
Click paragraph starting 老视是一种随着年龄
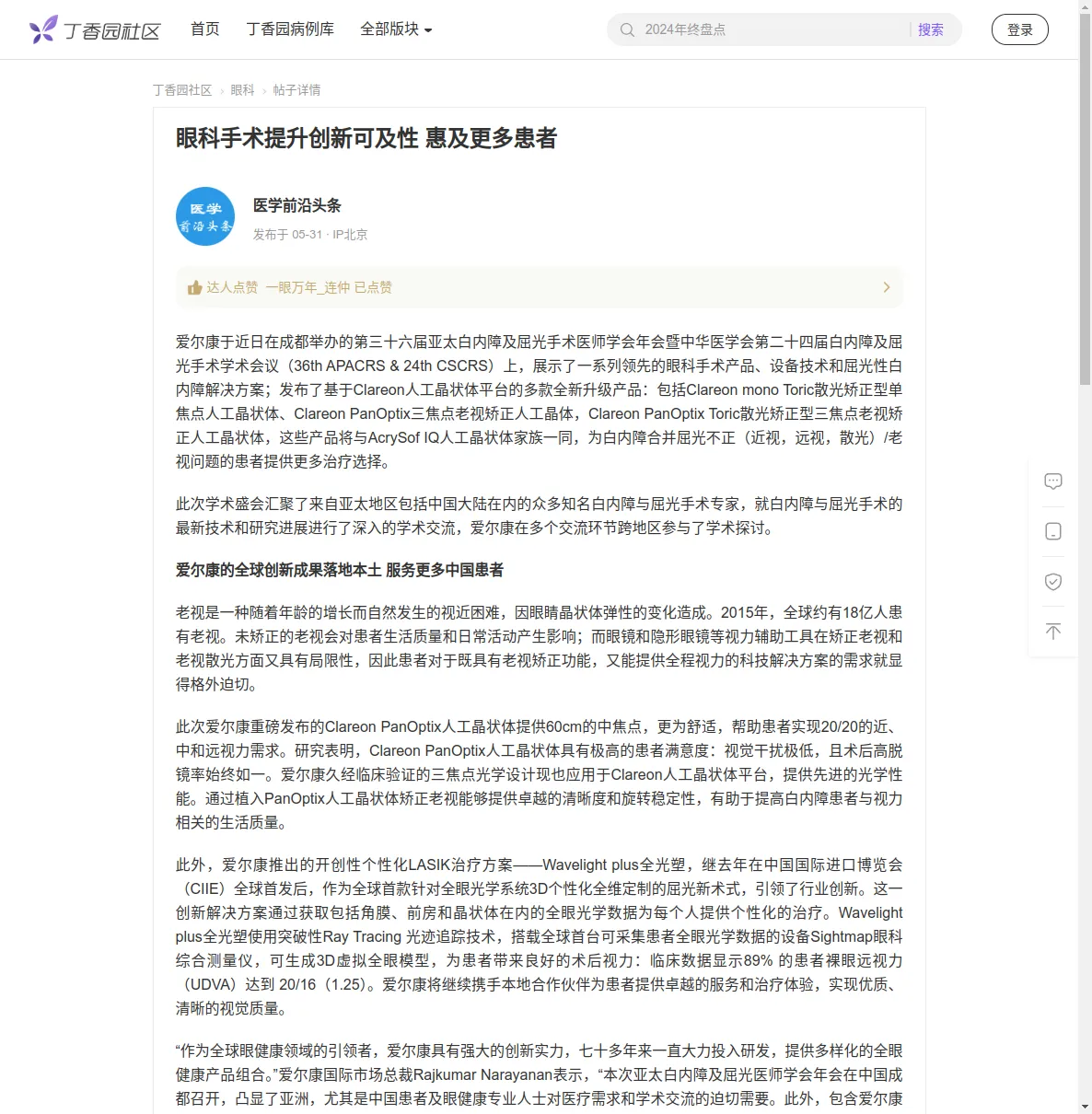point(540,648)
